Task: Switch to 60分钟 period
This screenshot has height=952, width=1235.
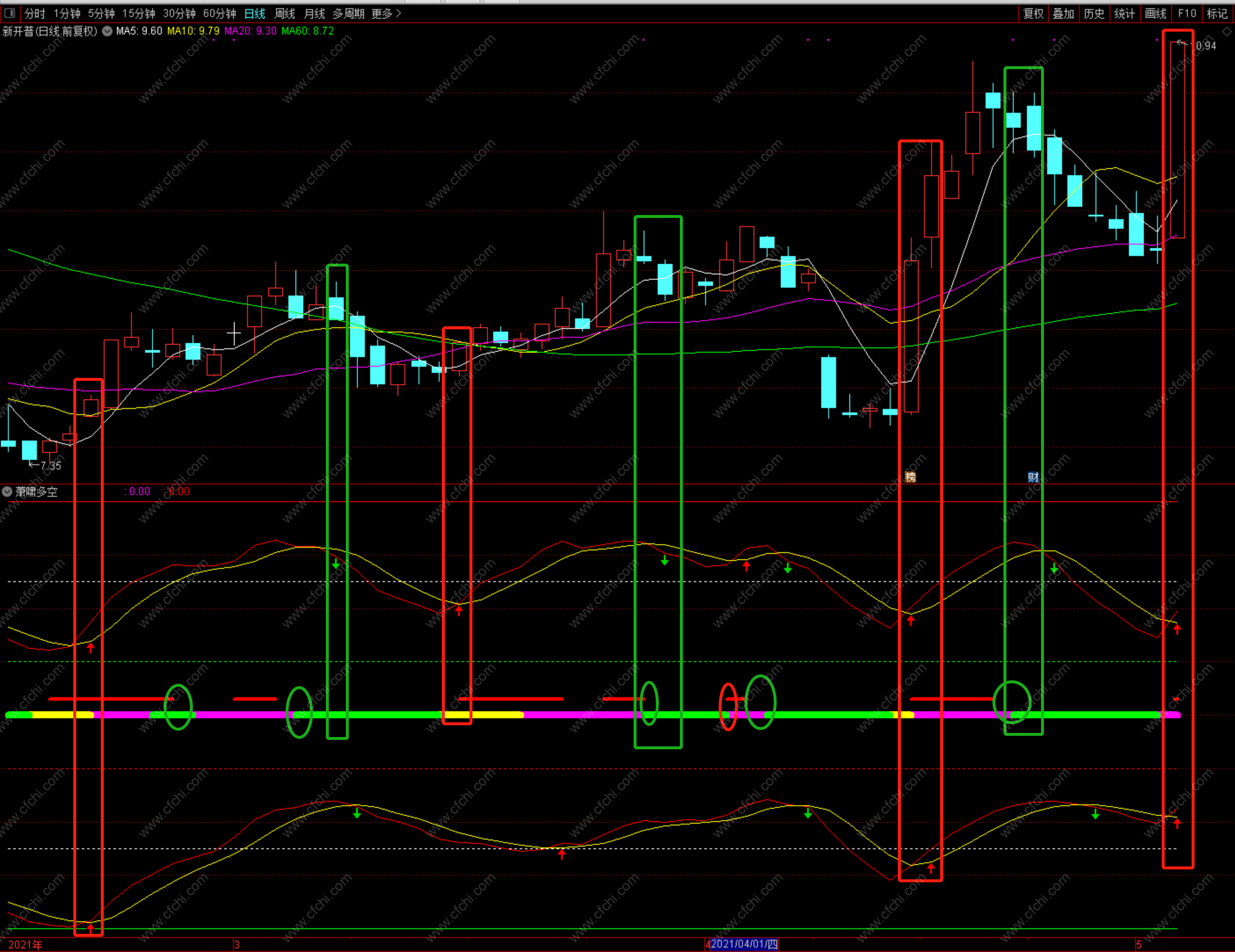Action: click(219, 13)
